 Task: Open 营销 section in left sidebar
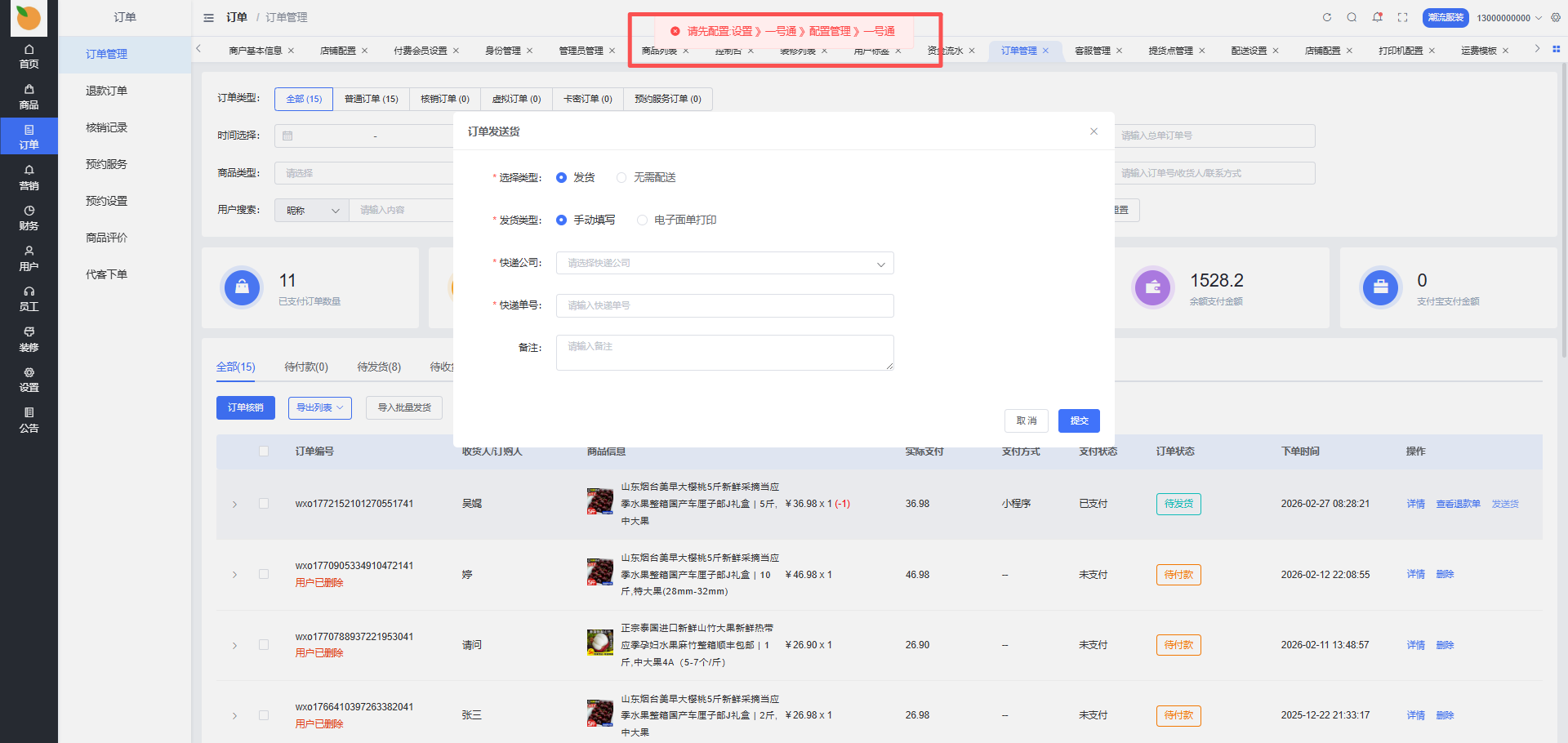pos(29,177)
